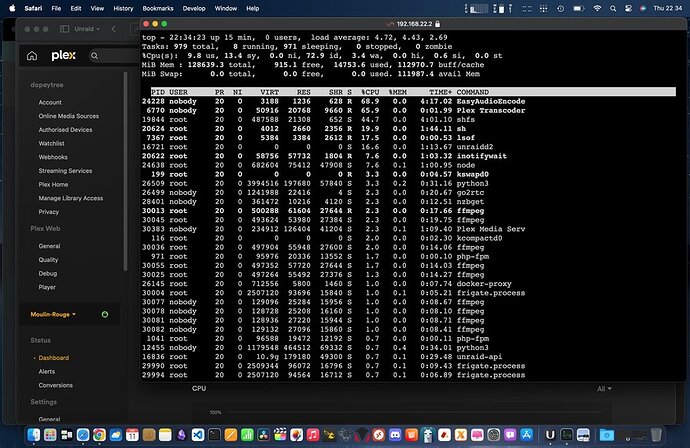Open Pages from the Dock
Screen dimensions: 690x448
point(231,435)
